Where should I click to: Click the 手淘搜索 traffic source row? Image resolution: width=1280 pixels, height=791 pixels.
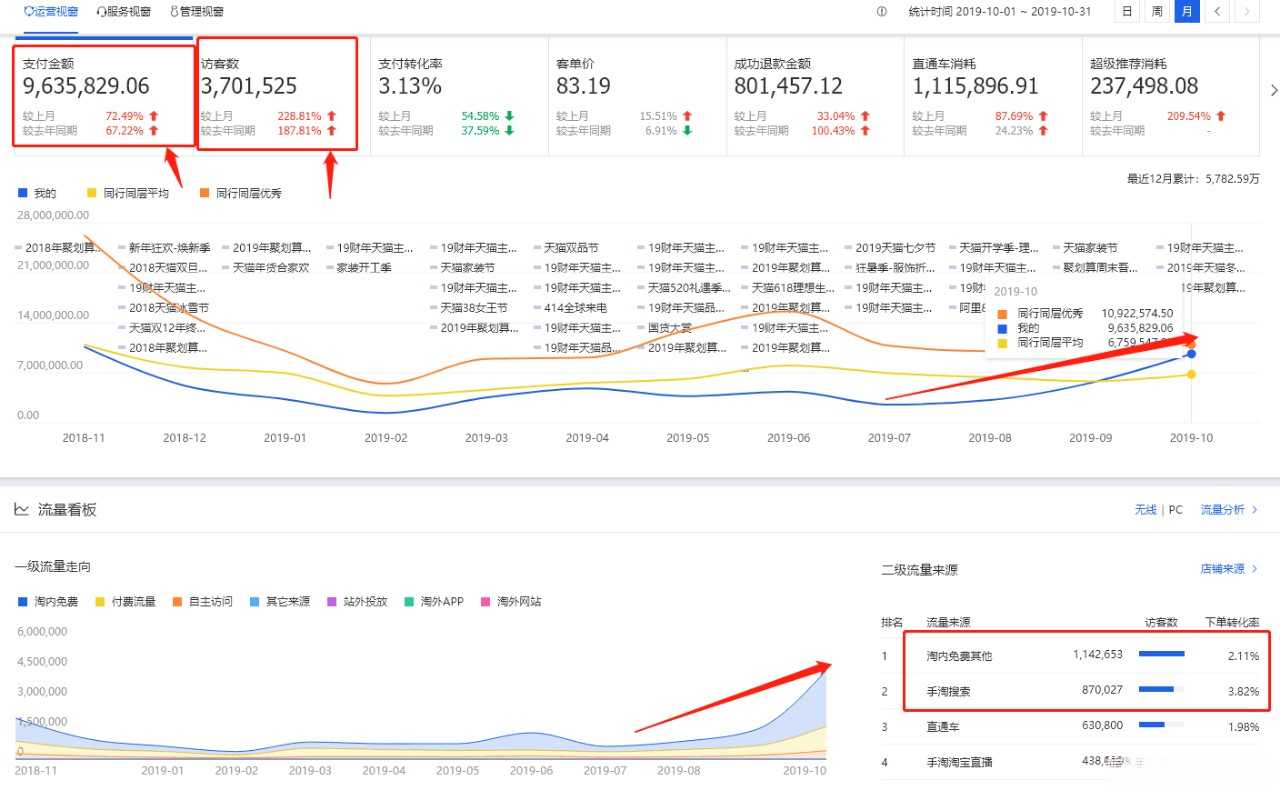pos(1070,690)
